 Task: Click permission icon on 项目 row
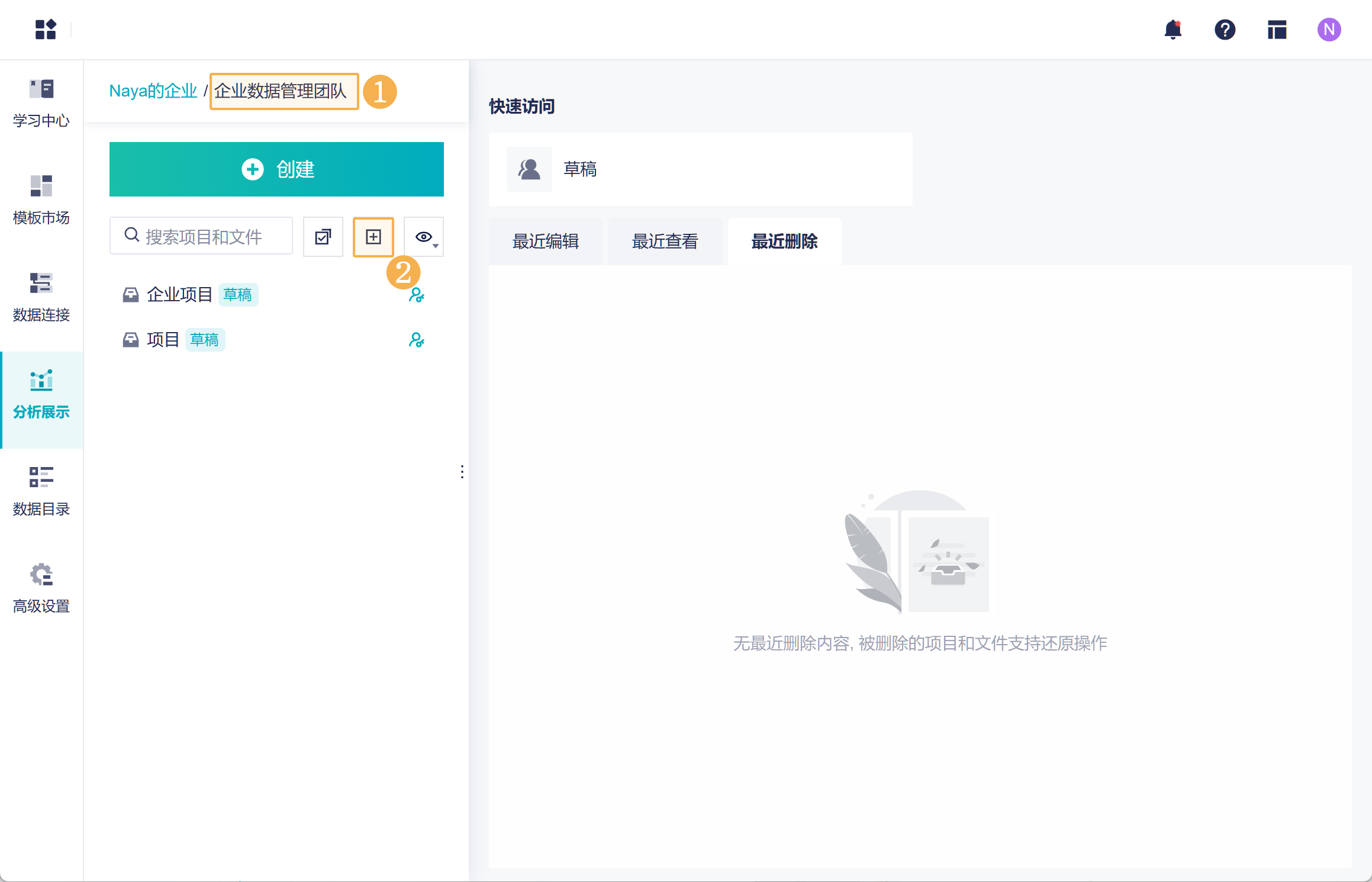[417, 340]
